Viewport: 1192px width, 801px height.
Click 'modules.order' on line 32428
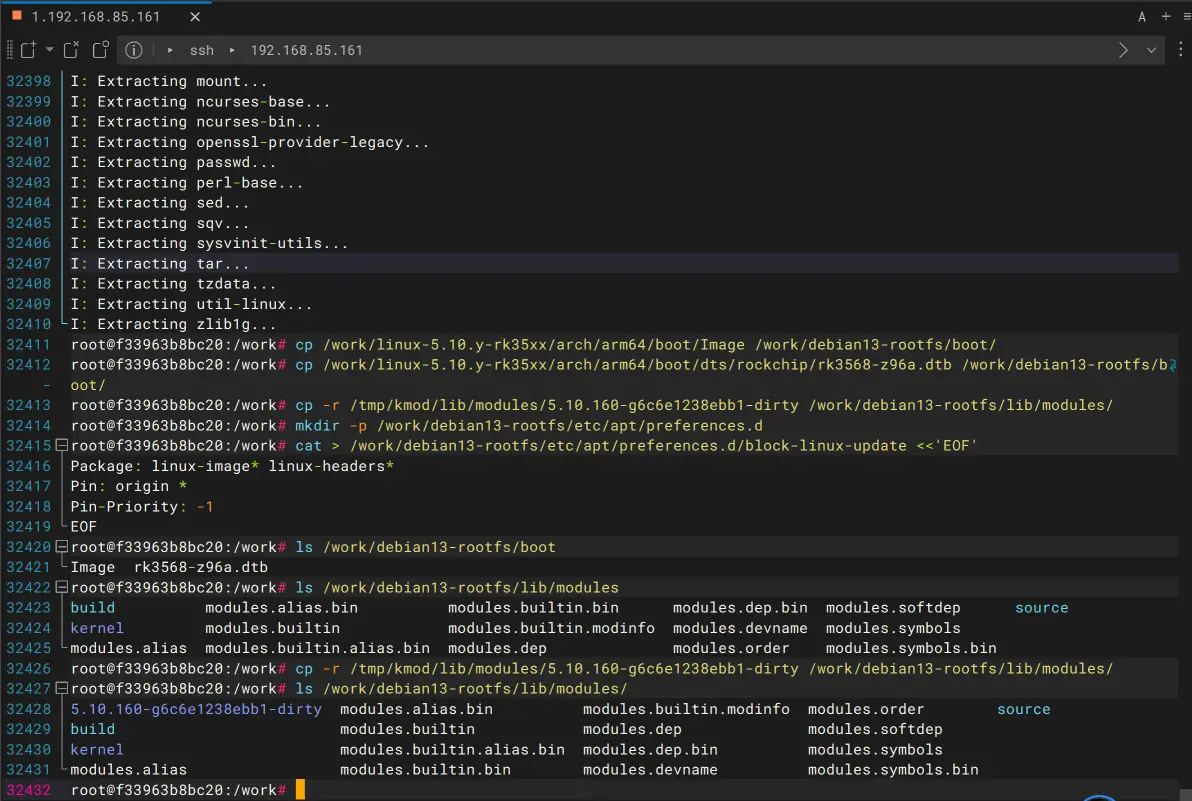866,709
